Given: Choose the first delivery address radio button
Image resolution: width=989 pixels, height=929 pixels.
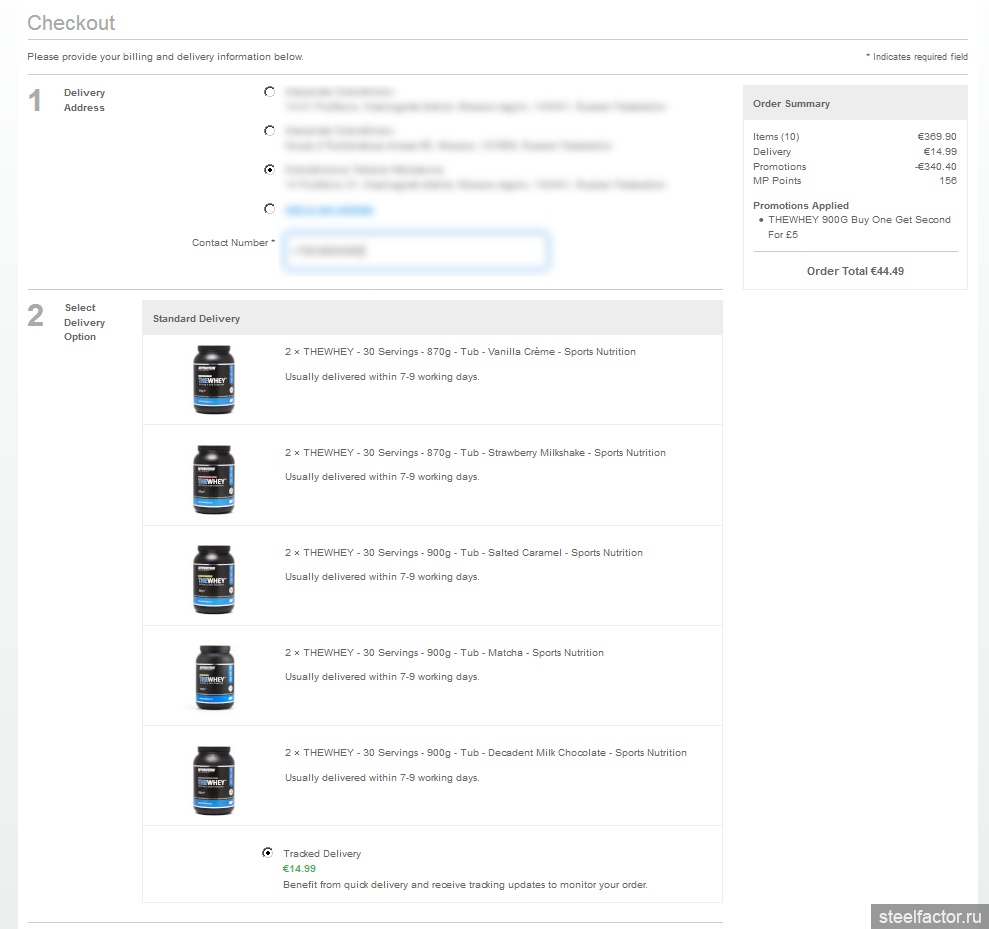Looking at the screenshot, I should pyautogui.click(x=269, y=92).
